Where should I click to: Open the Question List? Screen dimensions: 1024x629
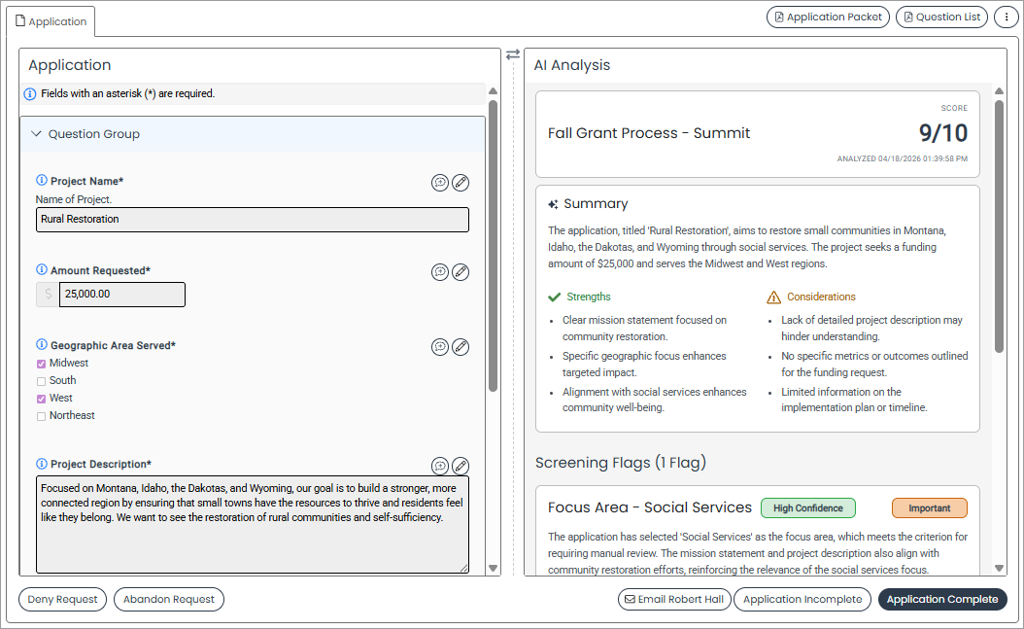point(941,17)
